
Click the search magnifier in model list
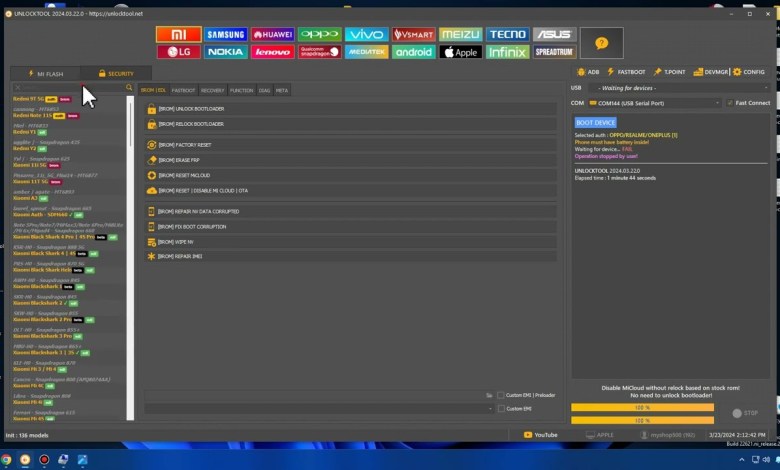[129, 88]
